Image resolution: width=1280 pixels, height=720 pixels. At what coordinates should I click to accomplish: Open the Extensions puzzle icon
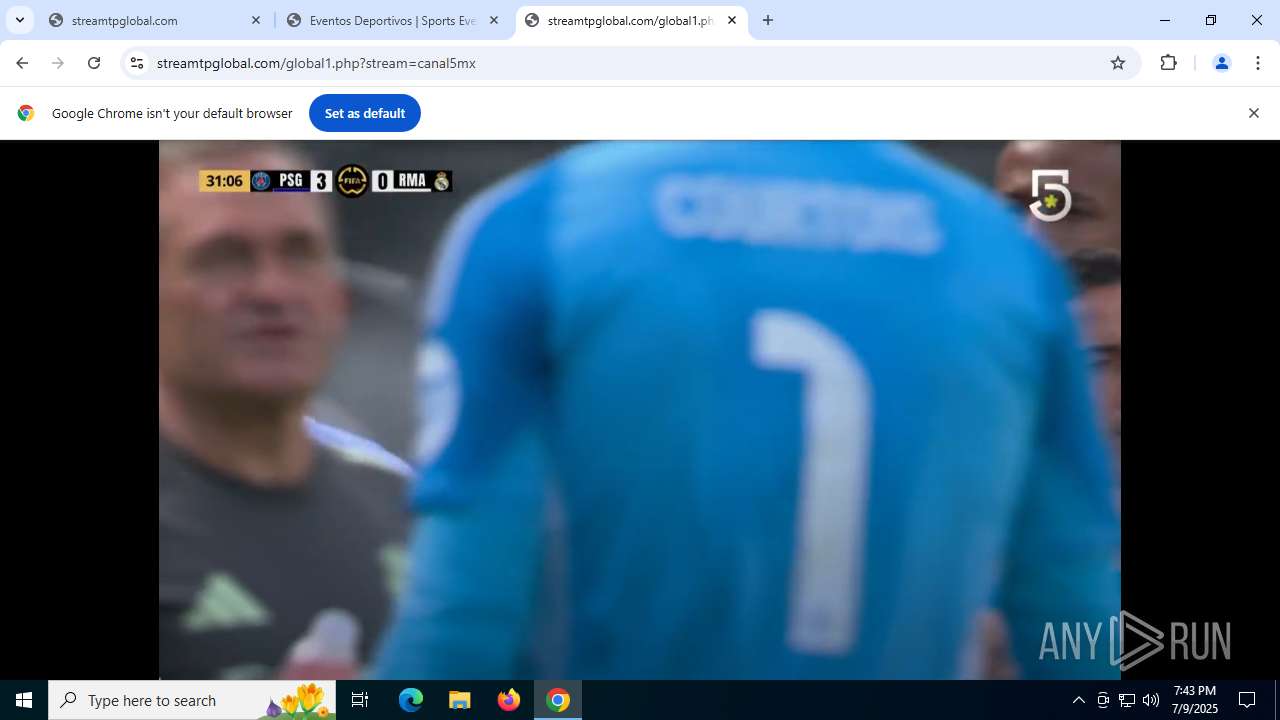1168,63
